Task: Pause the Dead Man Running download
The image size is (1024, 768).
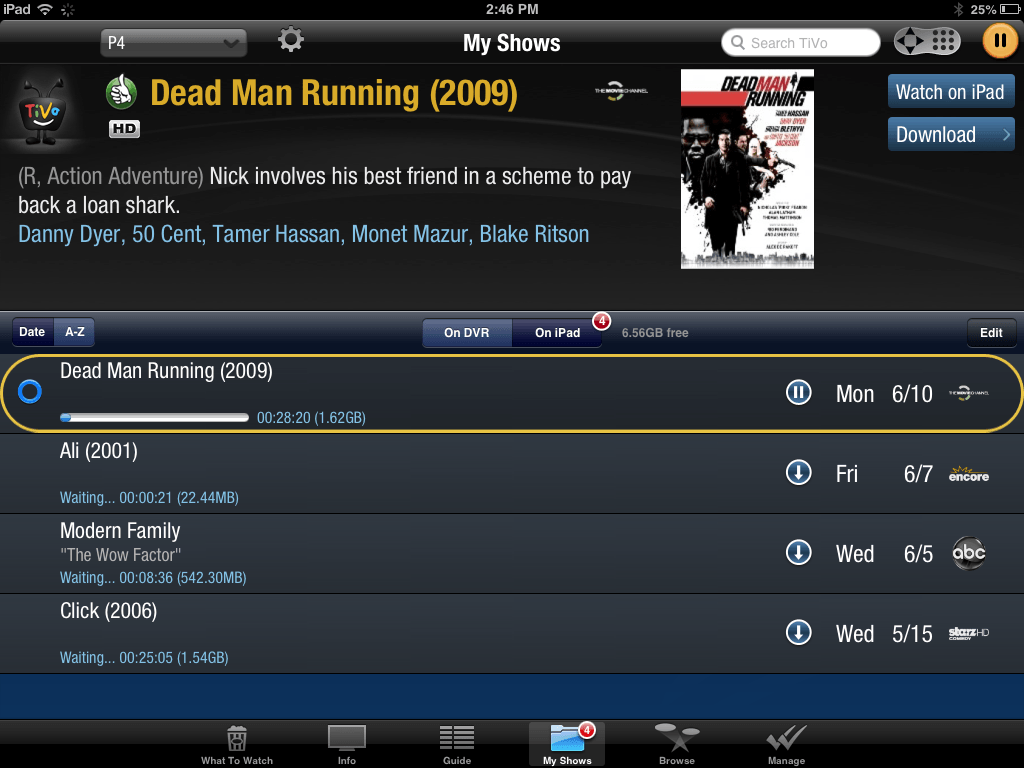Action: [x=798, y=393]
